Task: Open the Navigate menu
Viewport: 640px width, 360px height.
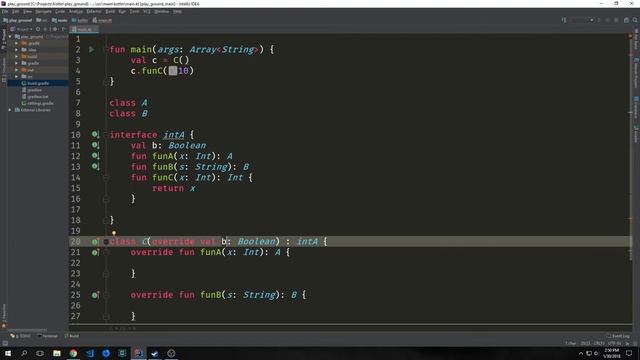Action: 43,11
